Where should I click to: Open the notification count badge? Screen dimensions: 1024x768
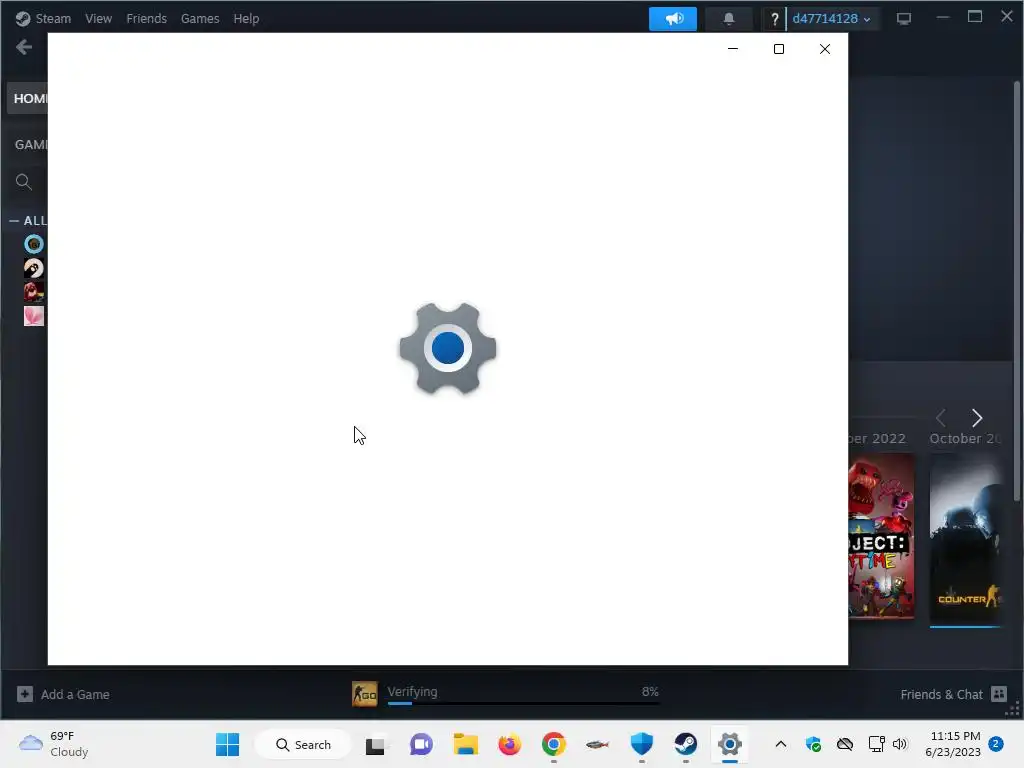(996, 744)
